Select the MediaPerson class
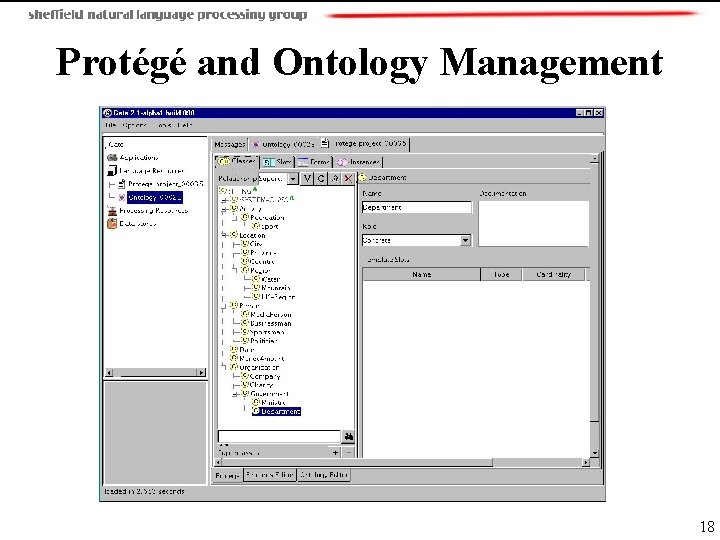720x540 pixels. (x=271, y=315)
